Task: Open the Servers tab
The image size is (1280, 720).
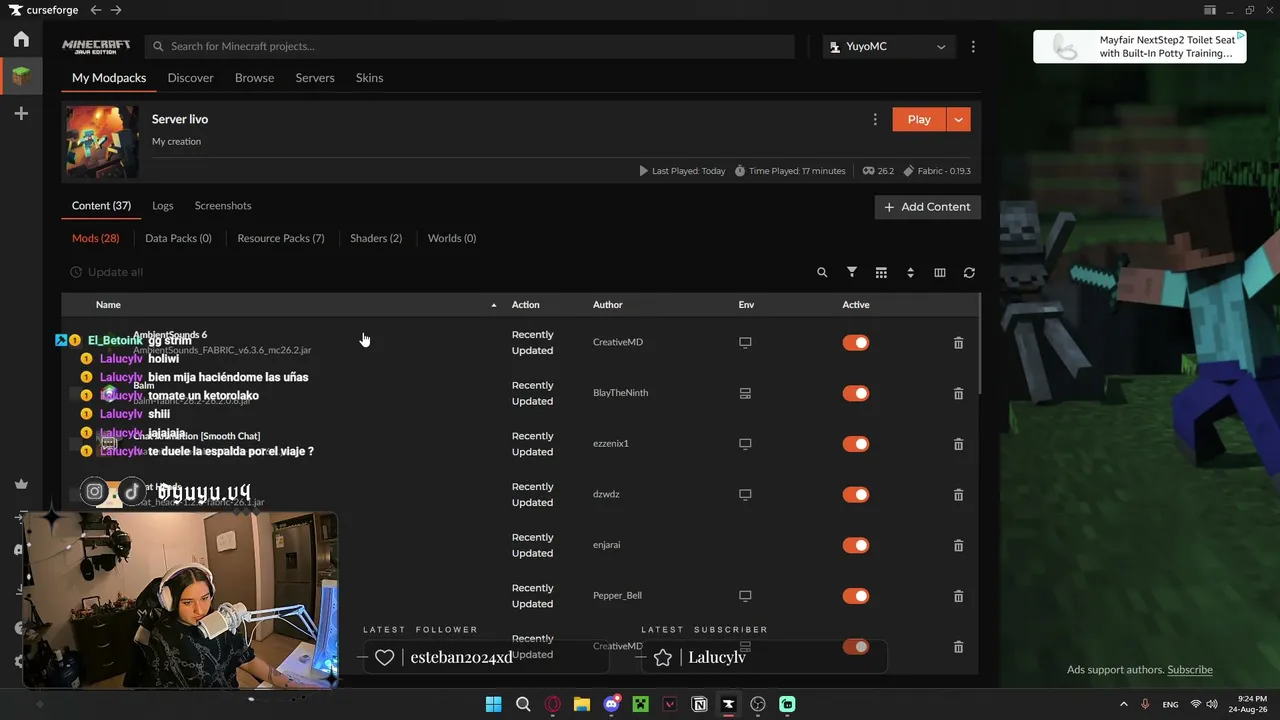Action: (315, 78)
